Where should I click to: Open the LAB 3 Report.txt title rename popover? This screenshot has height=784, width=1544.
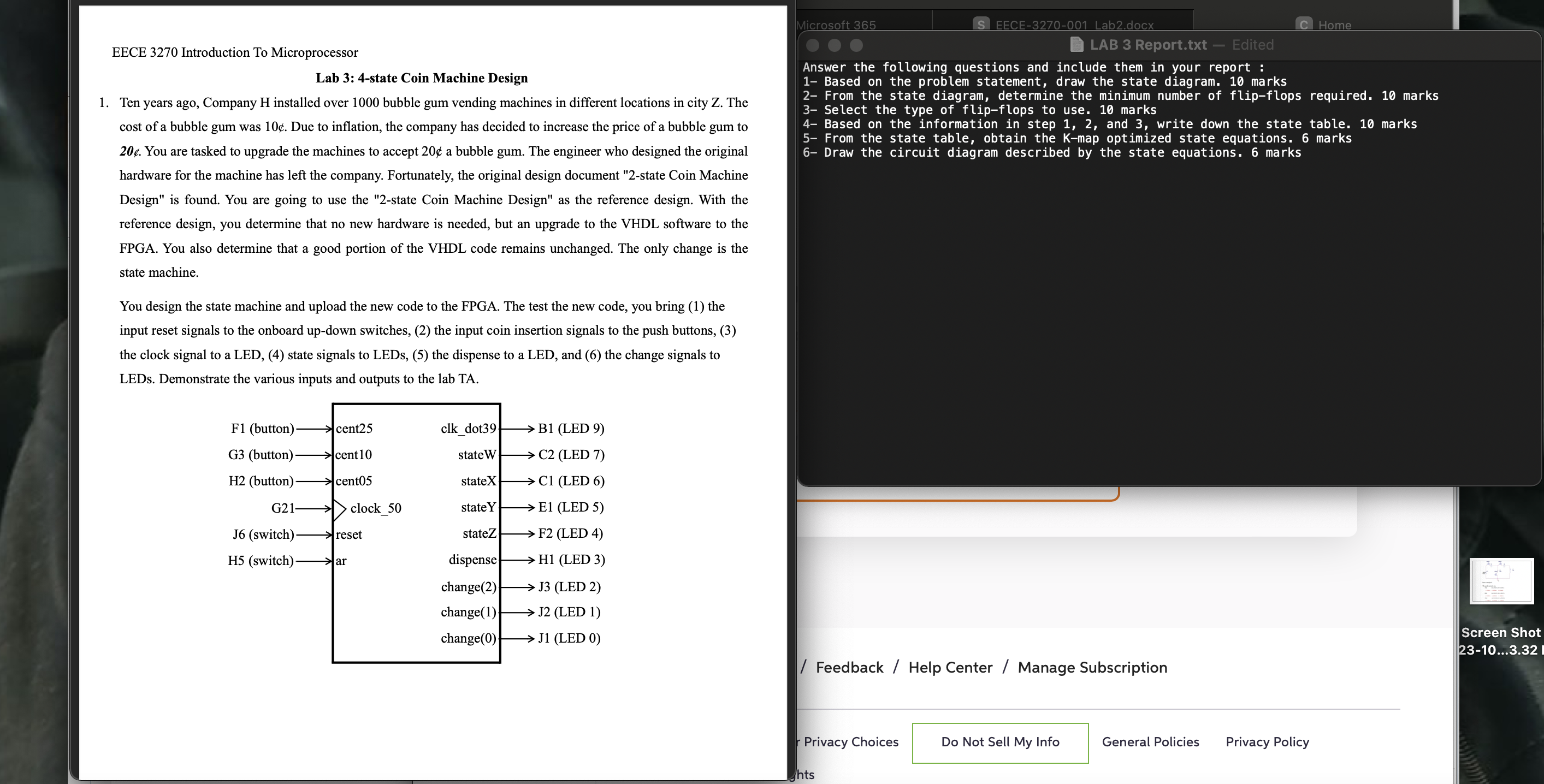pyautogui.click(x=1148, y=45)
